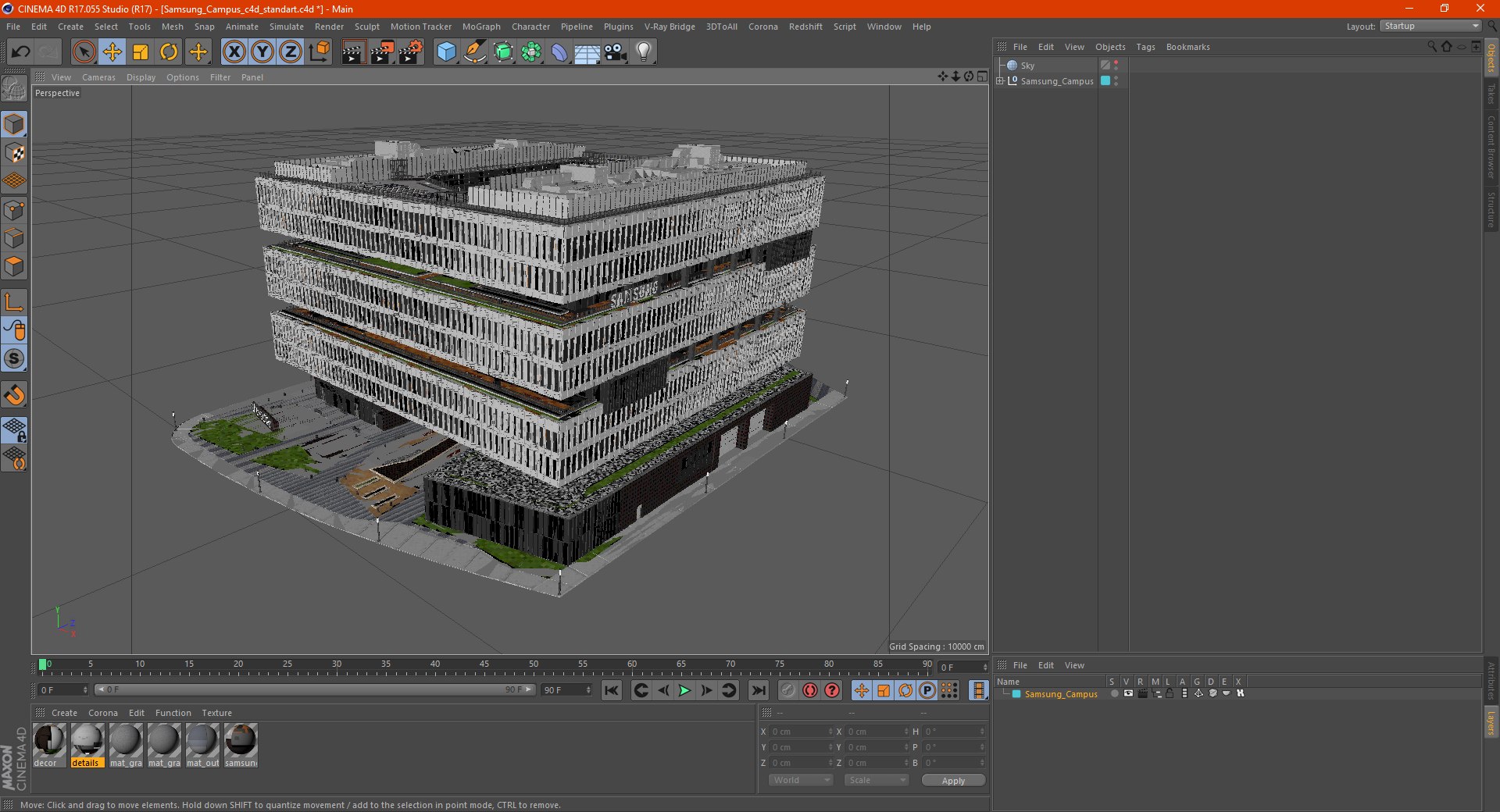
Task: Go to start of animation
Action: 612,690
